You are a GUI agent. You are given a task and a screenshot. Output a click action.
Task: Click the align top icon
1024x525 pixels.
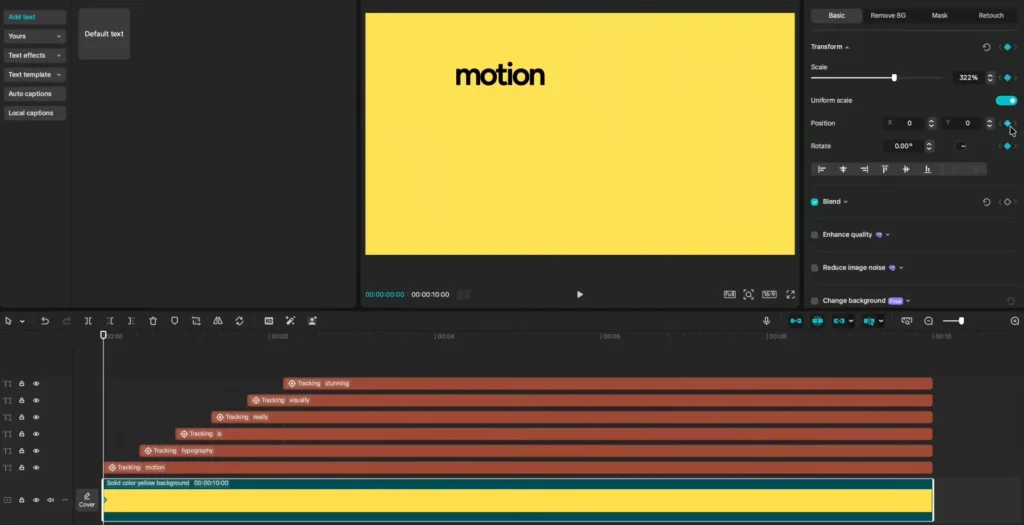click(885, 169)
